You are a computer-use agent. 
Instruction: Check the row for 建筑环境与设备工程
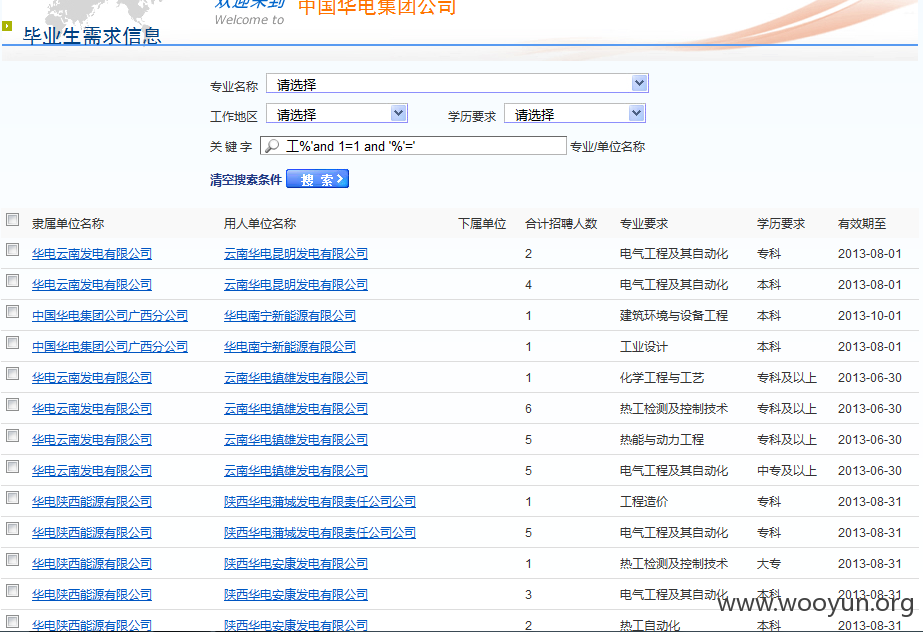pos(12,312)
